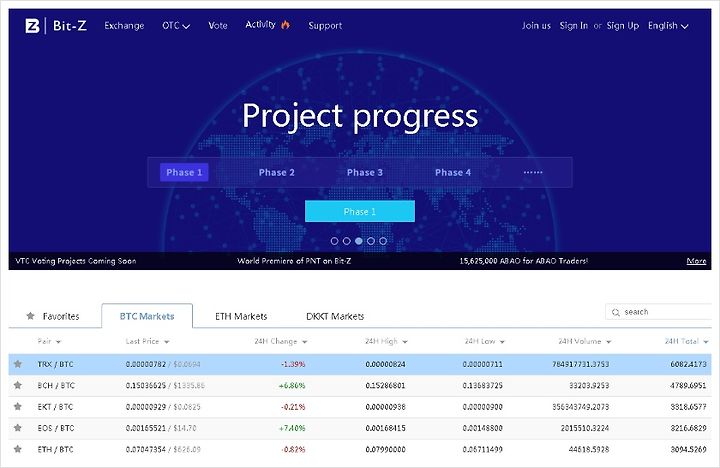Viewport: 720px width, 468px height.
Task: Open the Exchange menu item
Action: (x=124, y=26)
